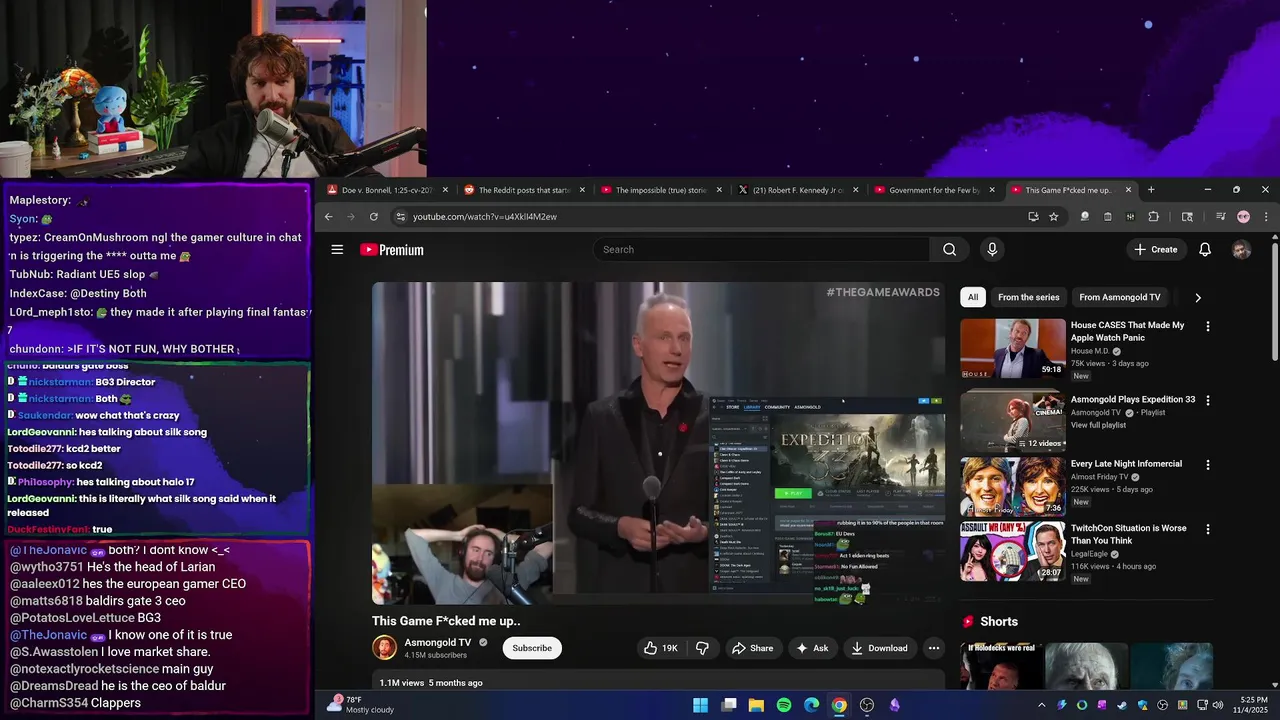Open options for TwitchCon Situation video

click(1208, 529)
